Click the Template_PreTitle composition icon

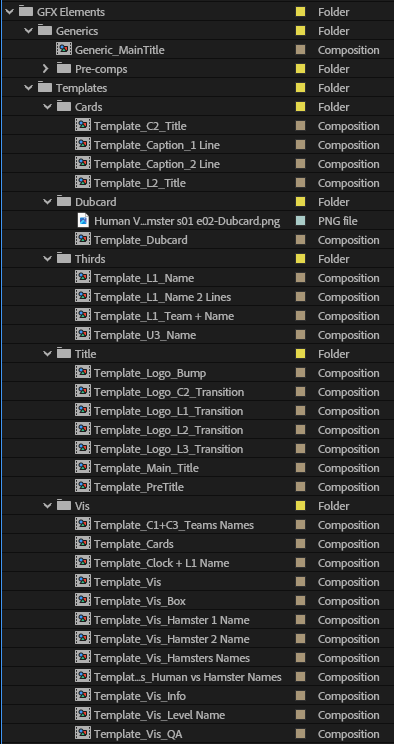83,486
